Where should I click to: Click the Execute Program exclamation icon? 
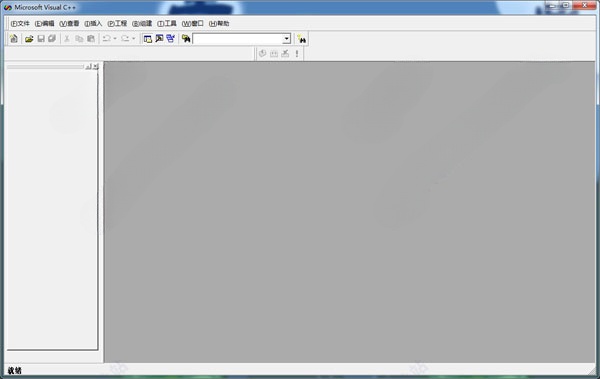click(297, 54)
